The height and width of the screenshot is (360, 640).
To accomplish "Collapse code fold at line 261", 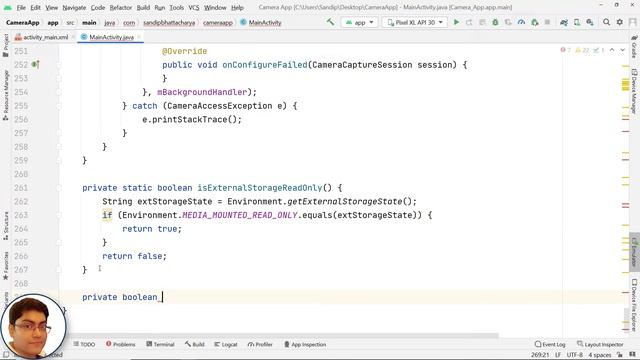I will pos(59,188).
